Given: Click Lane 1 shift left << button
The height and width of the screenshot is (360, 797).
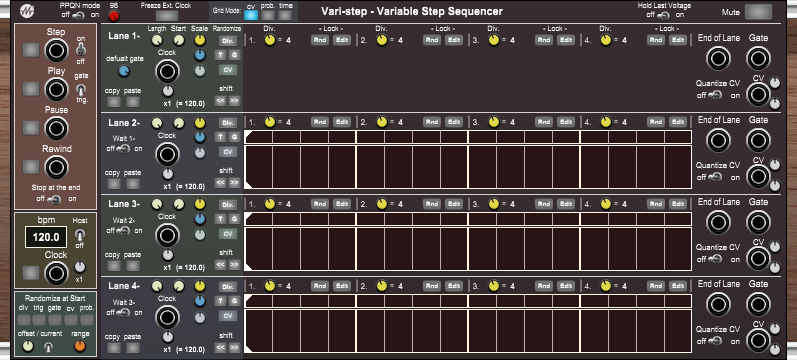Looking at the screenshot, I should [220, 101].
